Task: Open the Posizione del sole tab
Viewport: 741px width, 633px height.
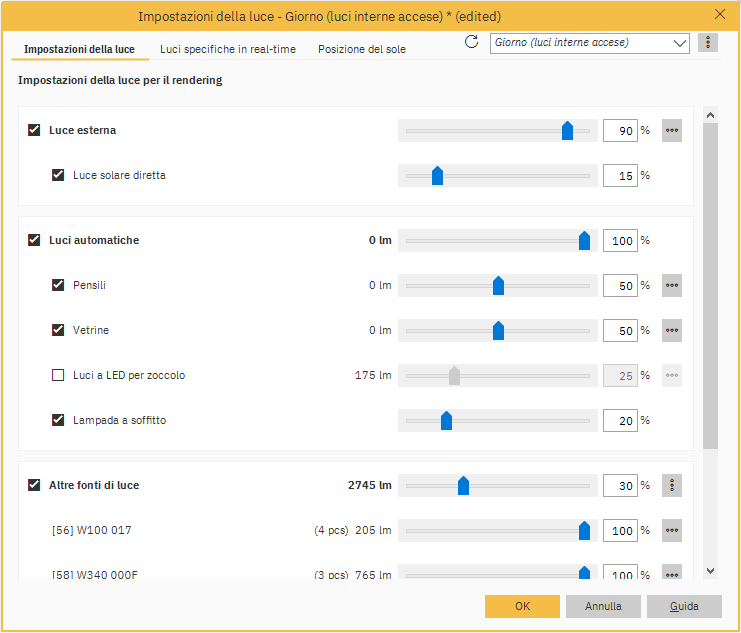Action: point(362,49)
